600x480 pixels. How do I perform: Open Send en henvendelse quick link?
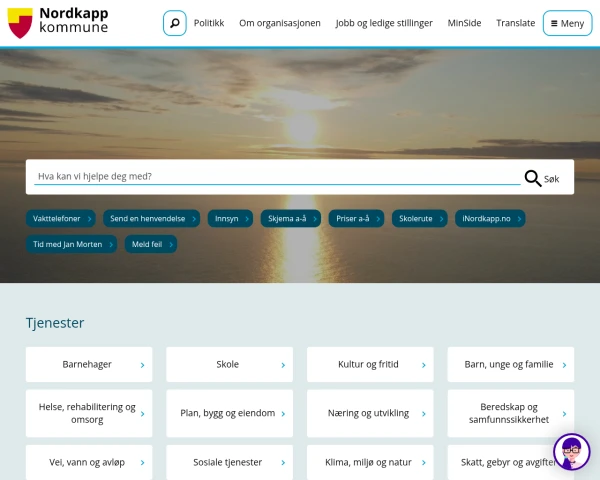click(x=152, y=219)
